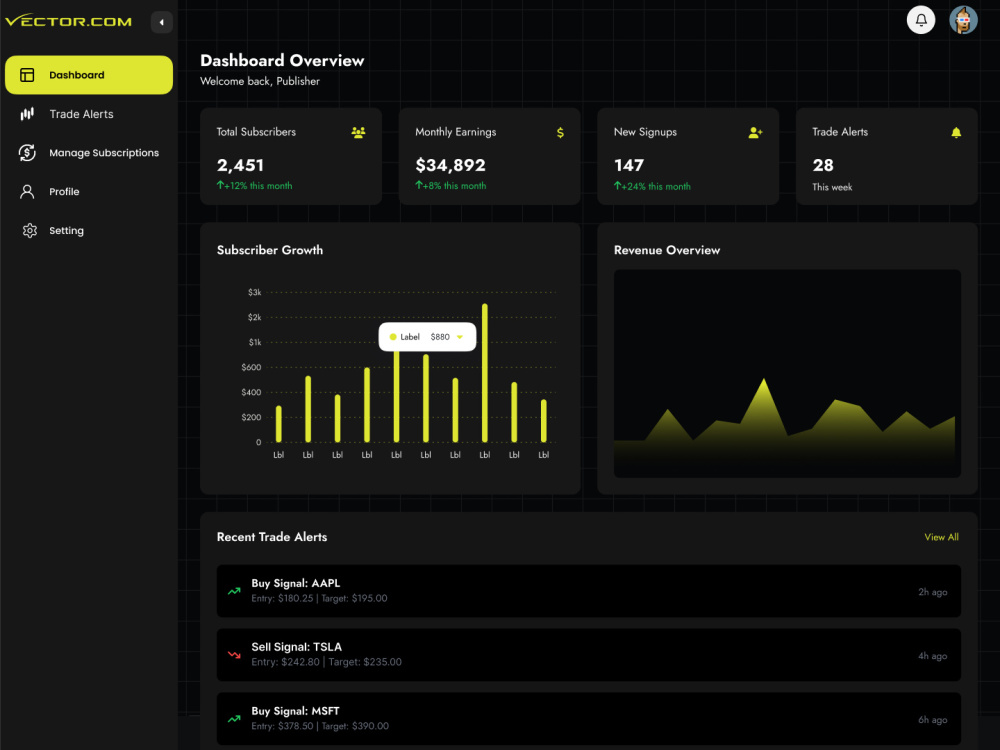Click the TSLA red downtrend icon
Screen dimensions: 1000x750
point(234,655)
